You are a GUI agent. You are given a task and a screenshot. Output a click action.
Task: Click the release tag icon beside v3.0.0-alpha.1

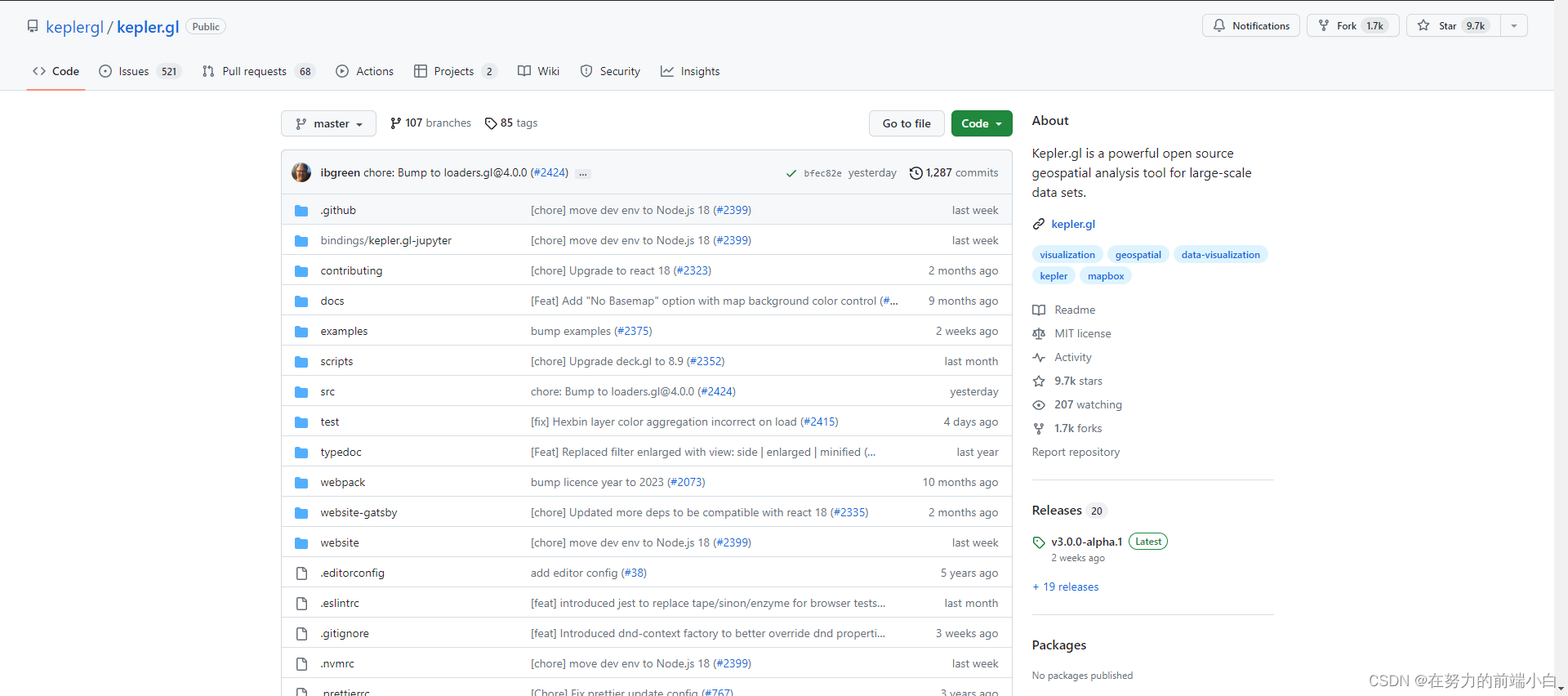point(1039,542)
